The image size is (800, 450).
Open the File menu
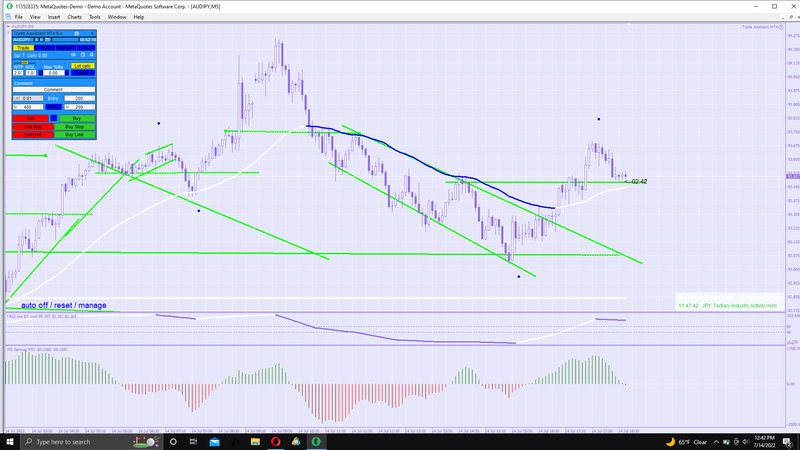(18, 17)
